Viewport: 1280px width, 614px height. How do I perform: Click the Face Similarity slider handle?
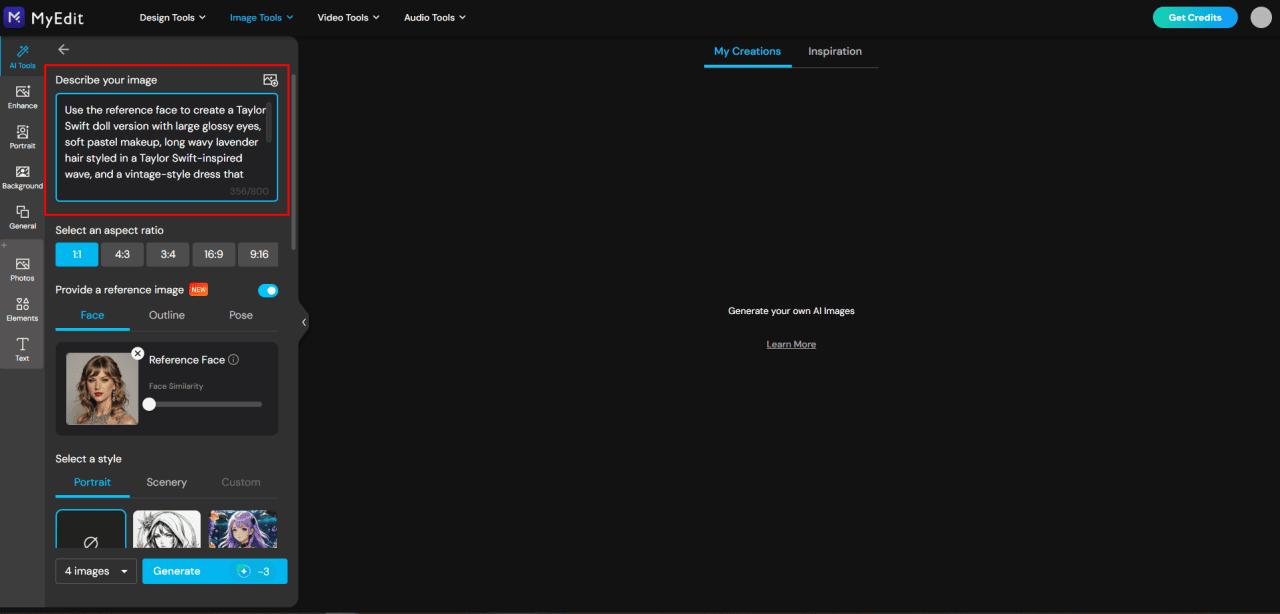click(149, 404)
